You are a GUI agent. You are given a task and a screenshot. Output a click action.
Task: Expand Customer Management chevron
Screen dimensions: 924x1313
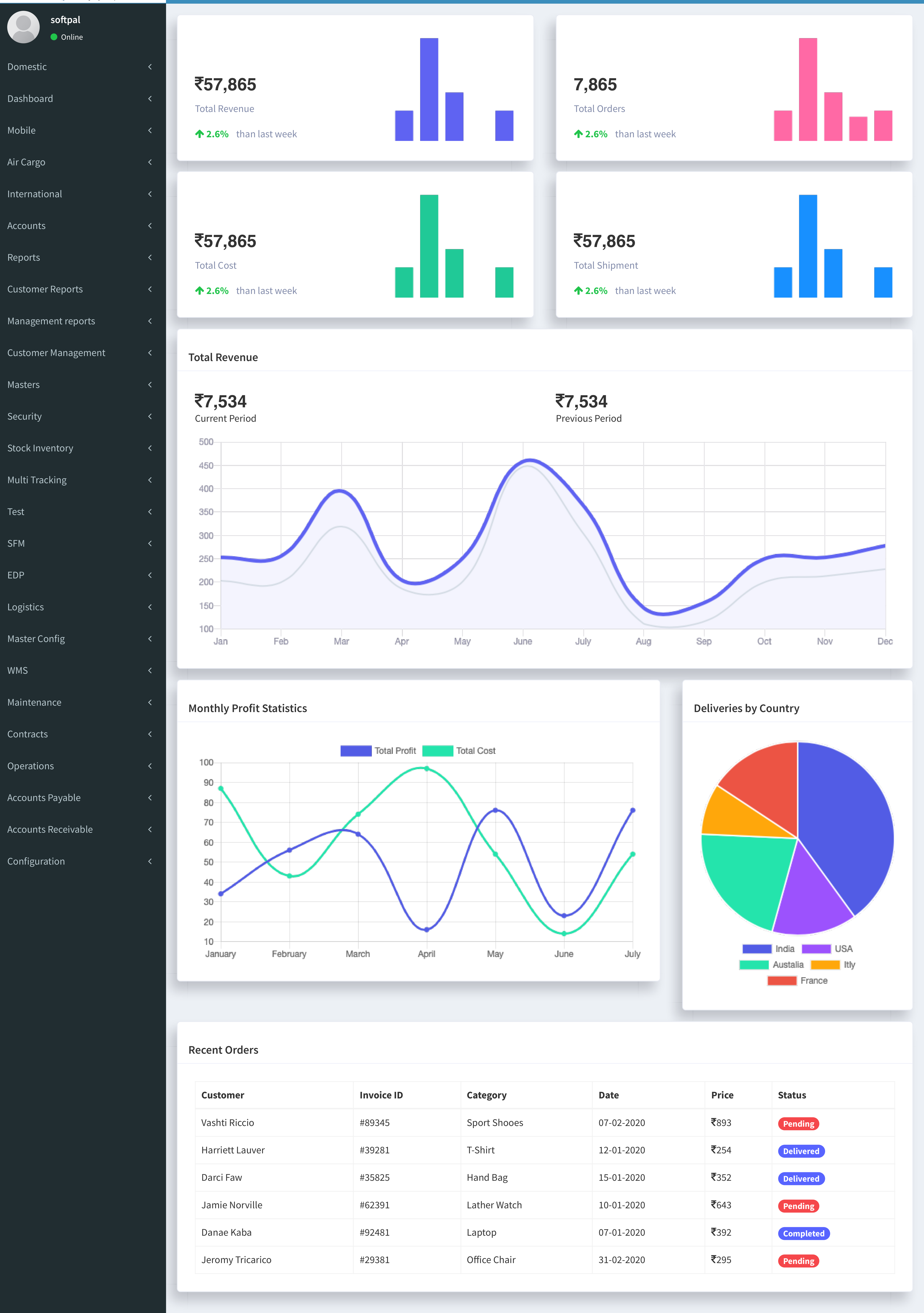click(150, 353)
